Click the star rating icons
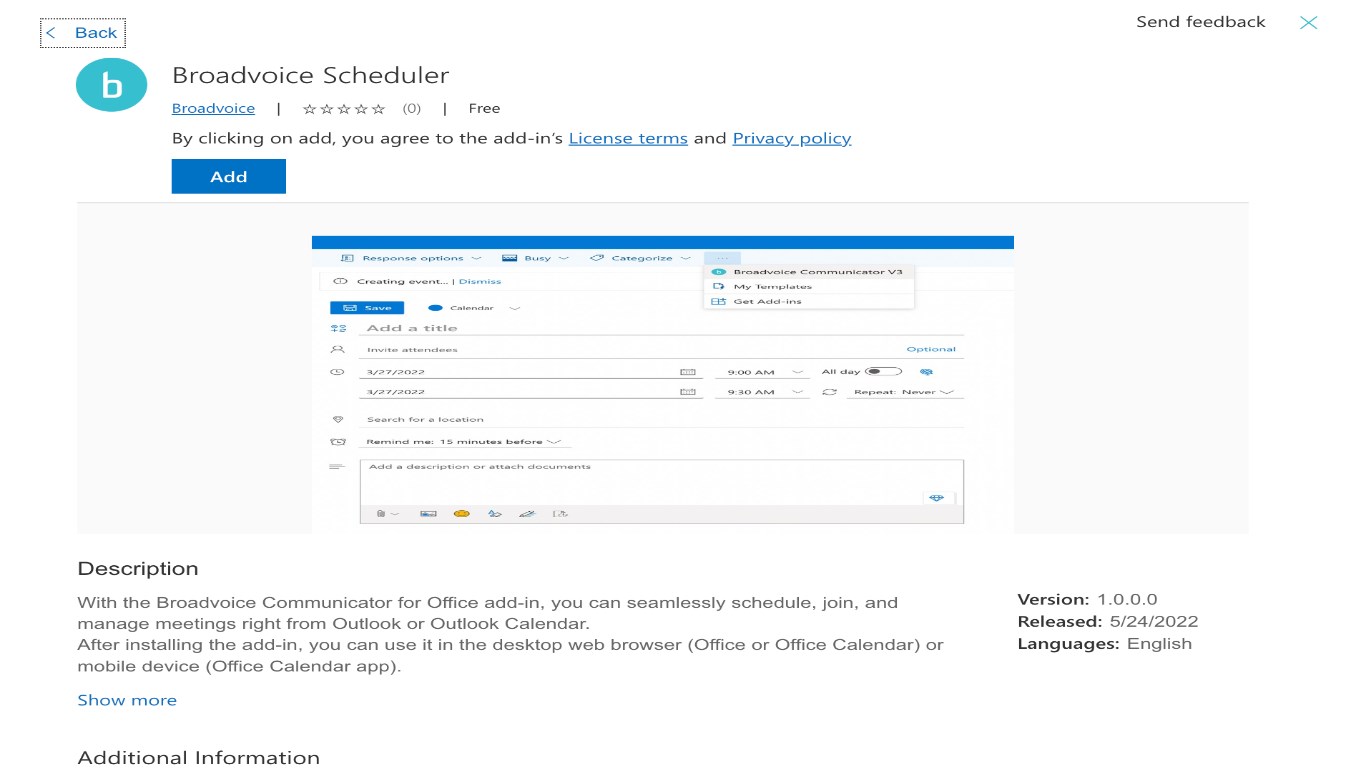Viewport: 1366px width, 768px height. coord(343,109)
